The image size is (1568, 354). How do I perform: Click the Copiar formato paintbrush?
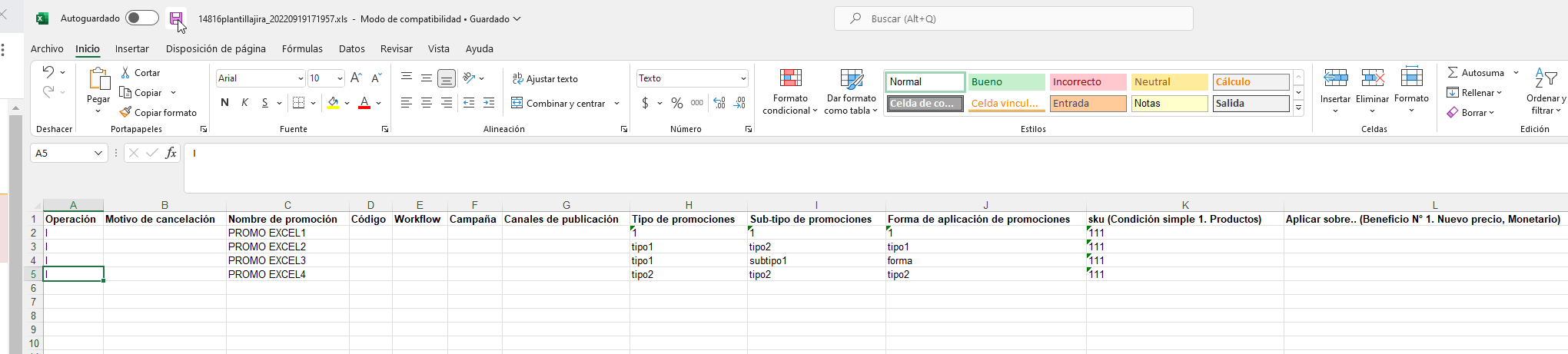point(126,113)
